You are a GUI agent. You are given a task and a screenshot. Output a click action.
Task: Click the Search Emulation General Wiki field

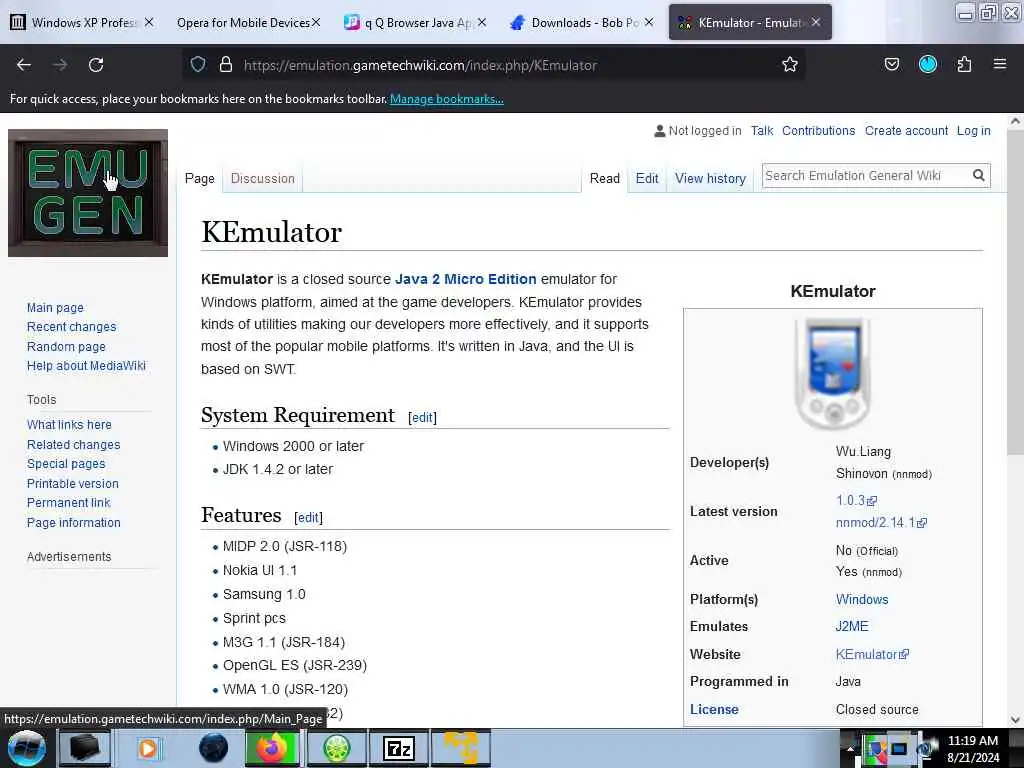pos(865,175)
